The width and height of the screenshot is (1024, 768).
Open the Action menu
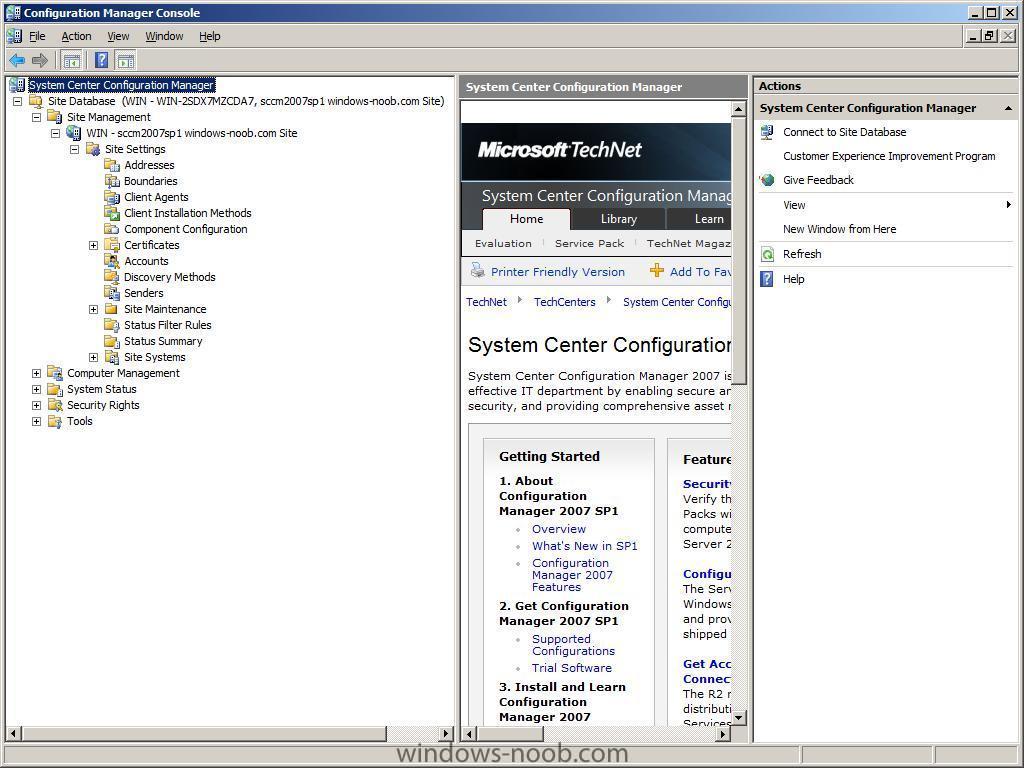[76, 36]
